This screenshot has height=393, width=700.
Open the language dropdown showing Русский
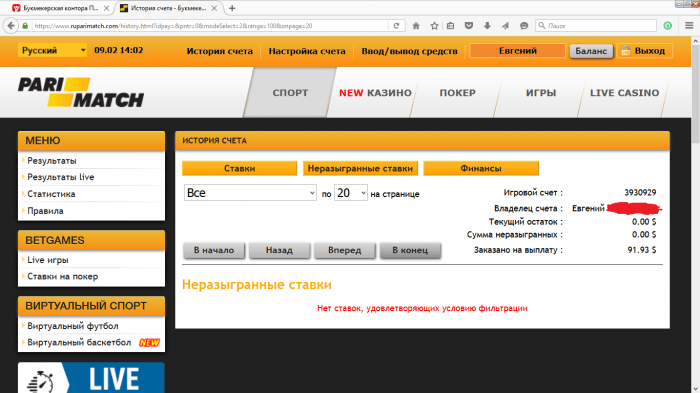click(x=52, y=50)
